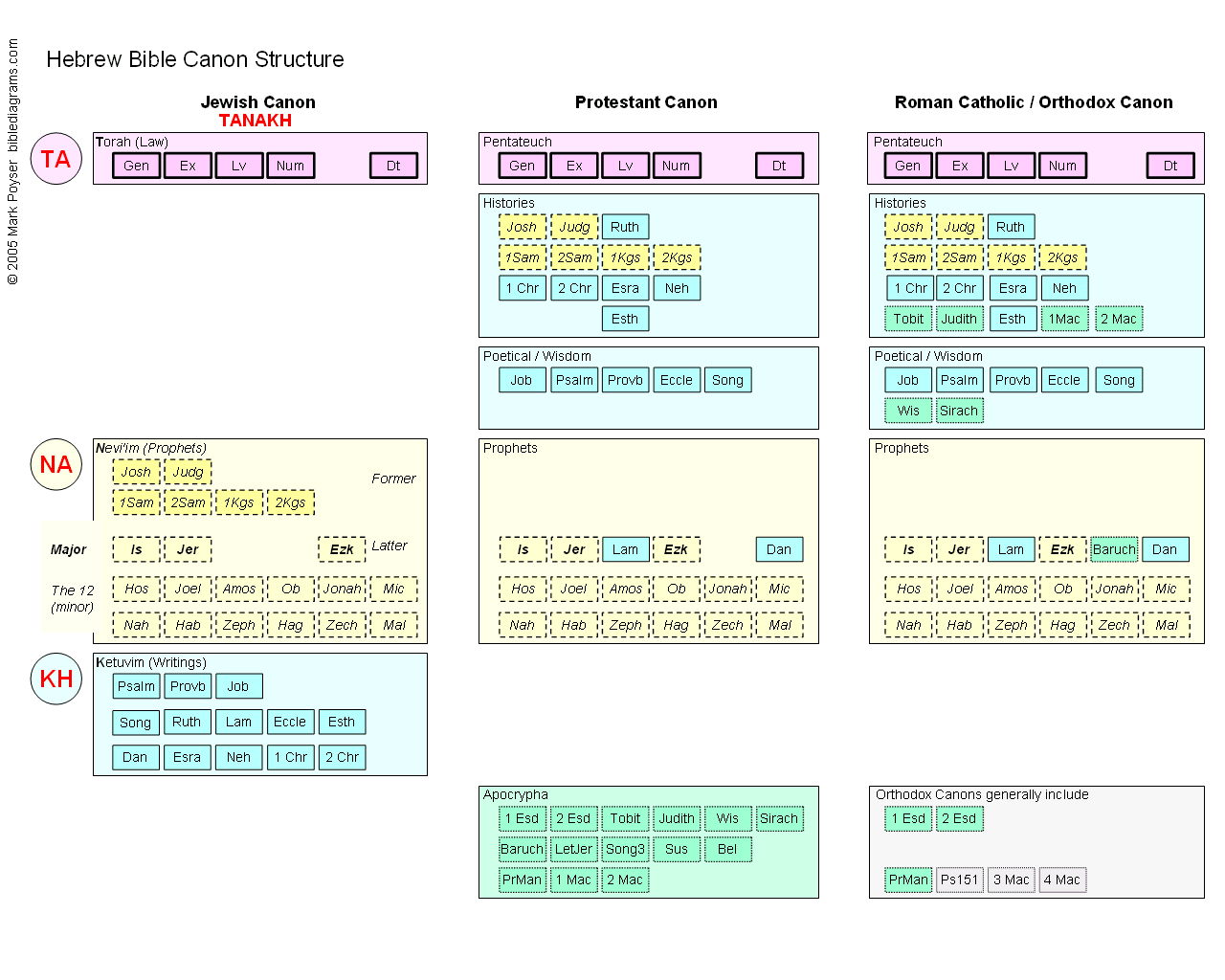Select the Ruth box in Protestant Histories

click(x=625, y=227)
